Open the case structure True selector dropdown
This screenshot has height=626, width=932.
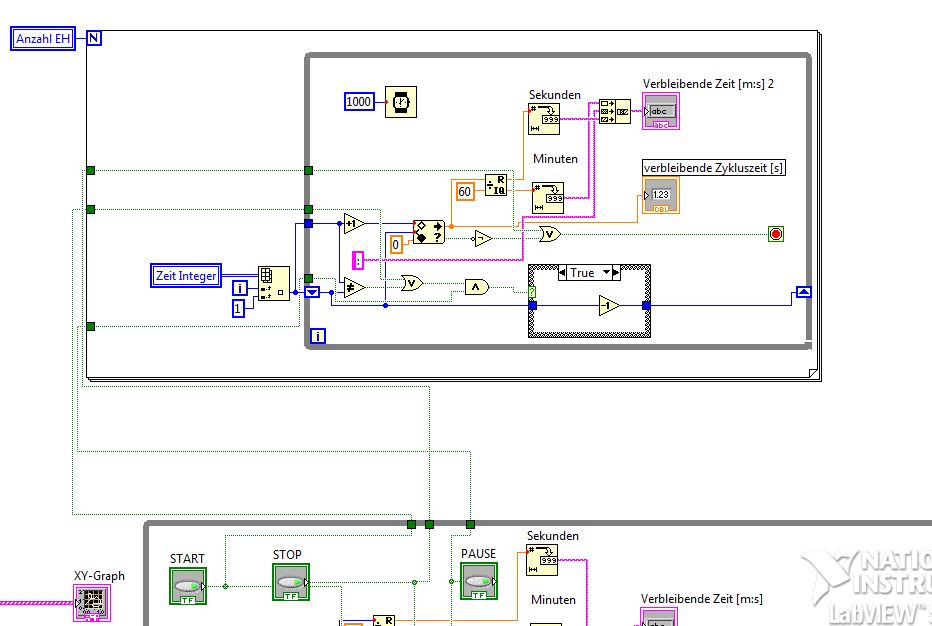607,272
